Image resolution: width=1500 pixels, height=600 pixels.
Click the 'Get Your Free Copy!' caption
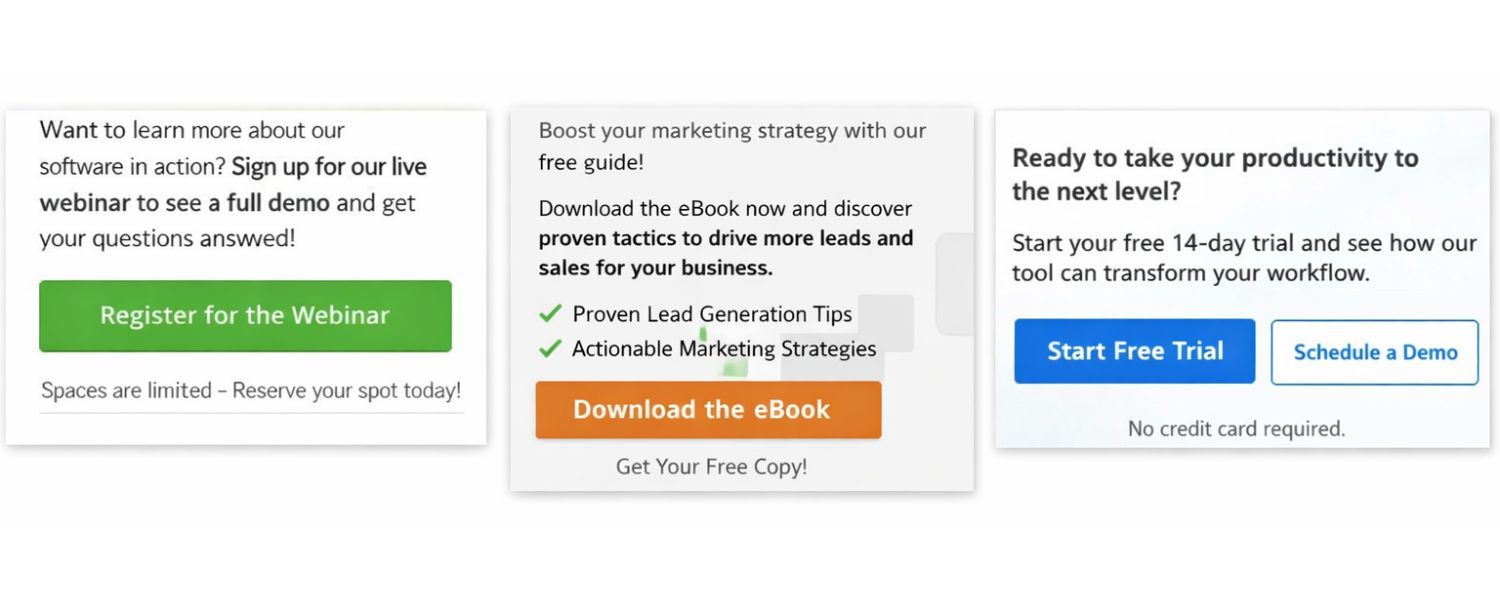coord(711,466)
